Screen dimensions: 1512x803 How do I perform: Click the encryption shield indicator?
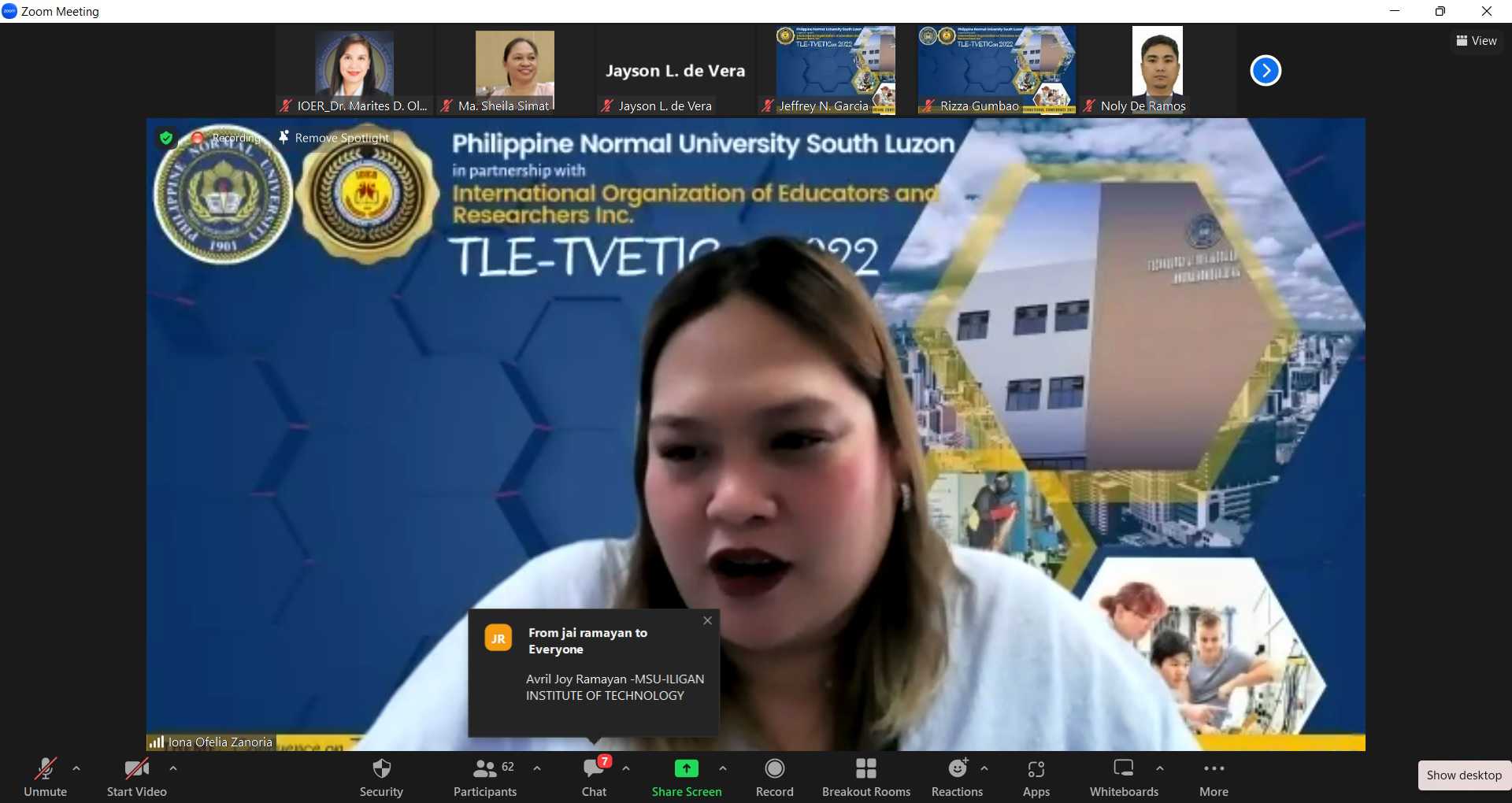pyautogui.click(x=165, y=137)
